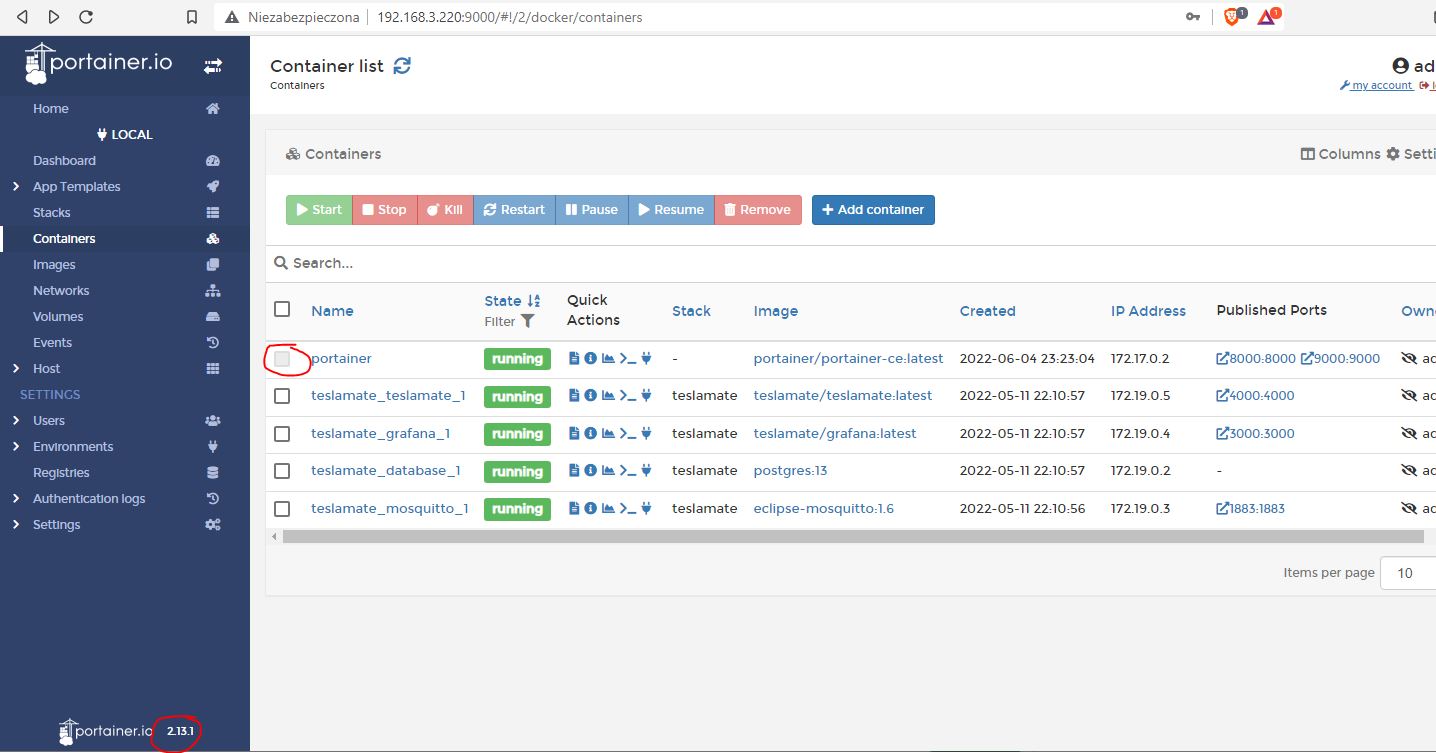Click the Add container button
The width and height of the screenshot is (1436, 753).
[873, 209]
